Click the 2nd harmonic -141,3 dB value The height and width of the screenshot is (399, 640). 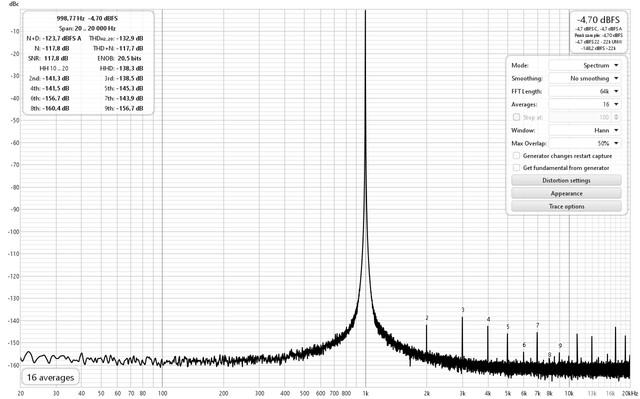56,78
